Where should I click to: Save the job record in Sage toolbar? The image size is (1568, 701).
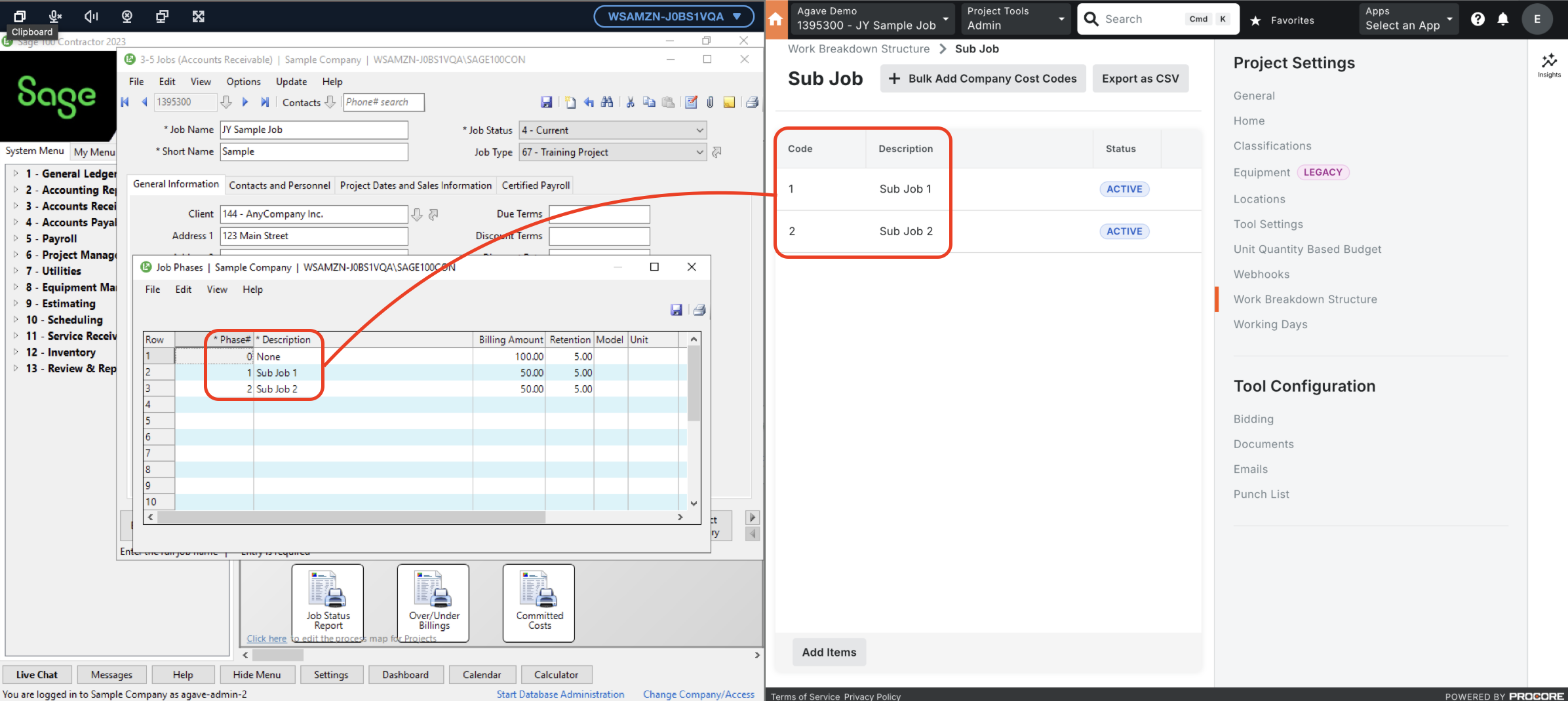click(547, 102)
